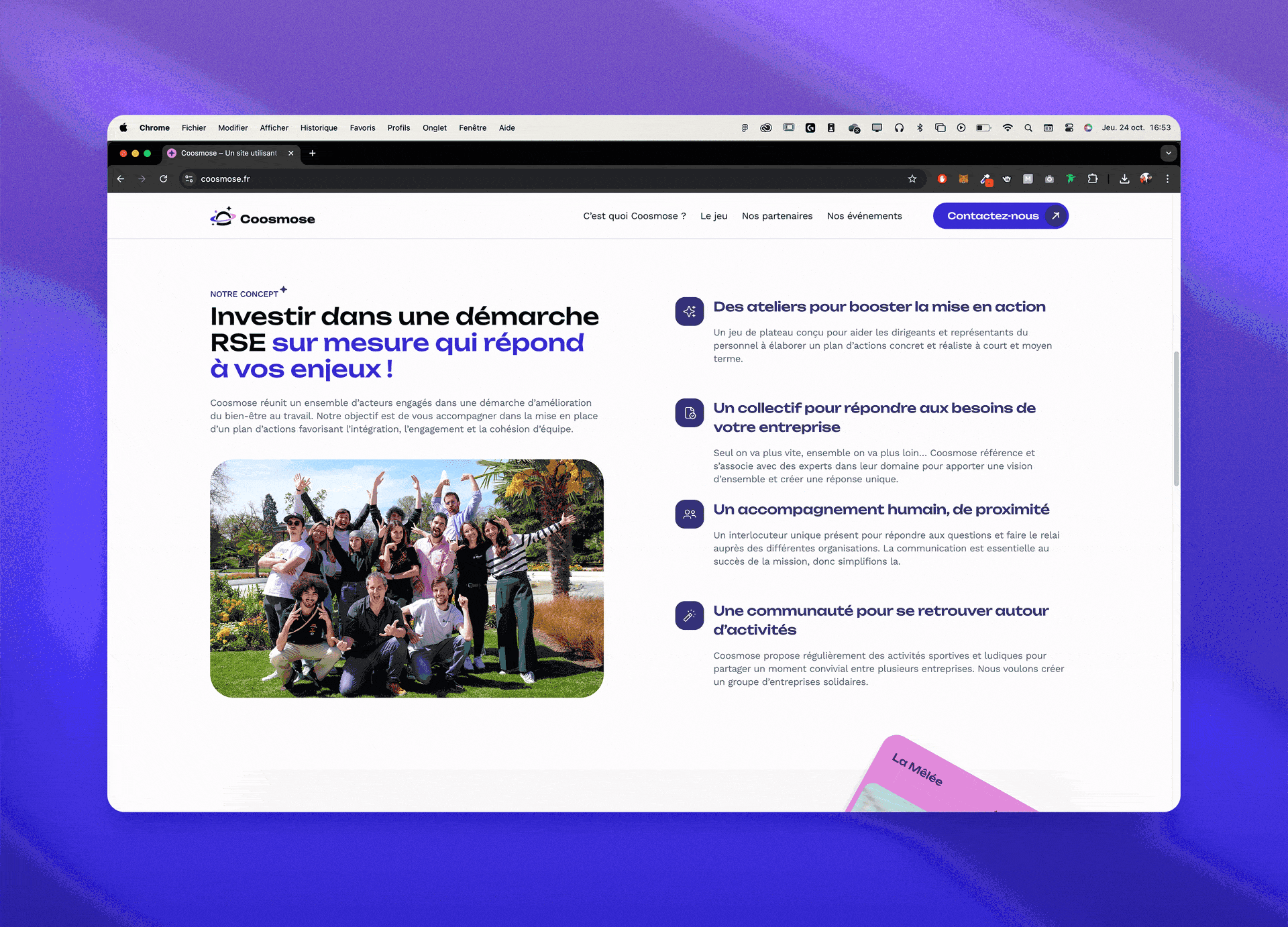
Task: Open headphones audio menu bar icon
Action: [899, 127]
